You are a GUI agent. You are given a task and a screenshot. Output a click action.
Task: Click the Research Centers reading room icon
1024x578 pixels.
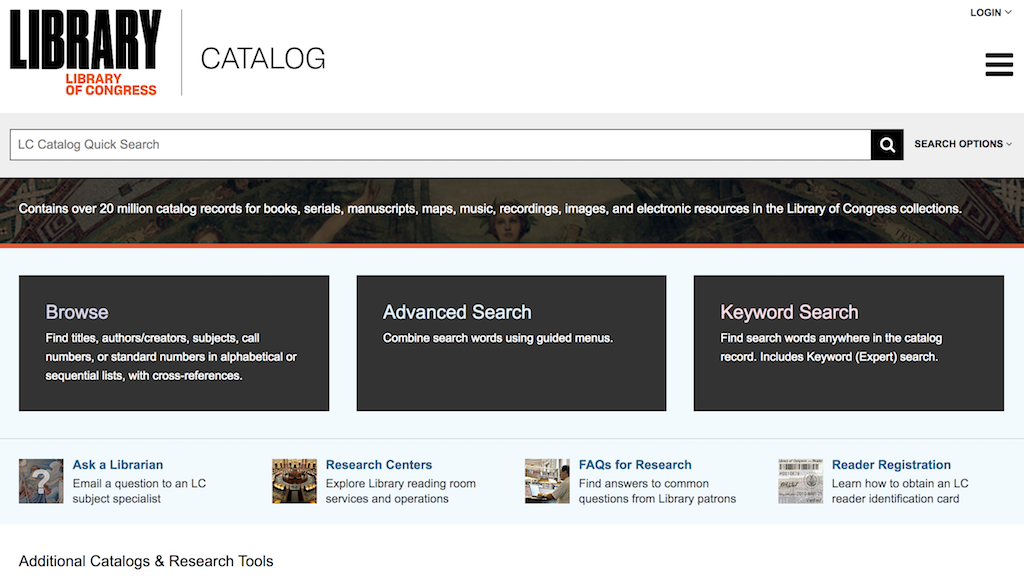(x=293, y=481)
